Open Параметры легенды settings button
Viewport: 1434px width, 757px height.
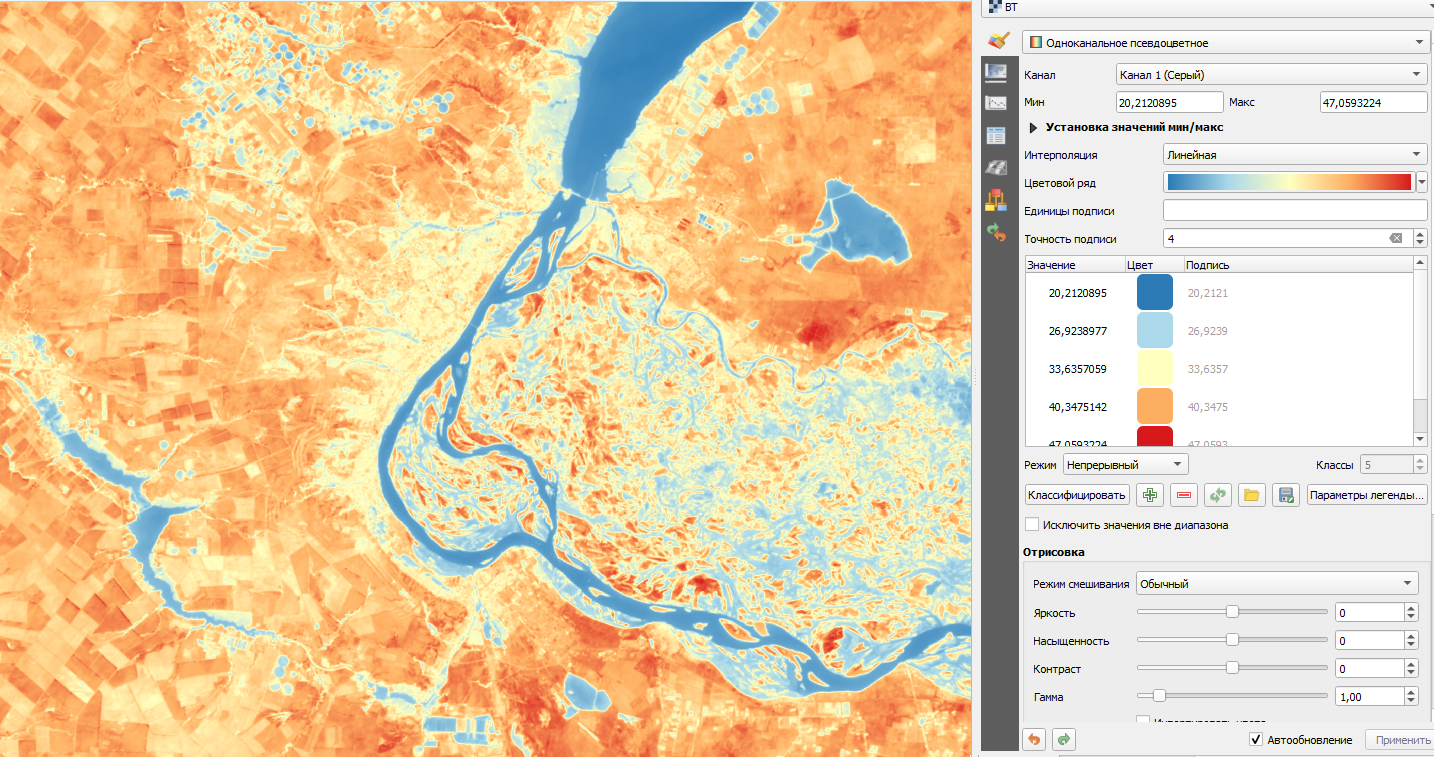point(1367,495)
